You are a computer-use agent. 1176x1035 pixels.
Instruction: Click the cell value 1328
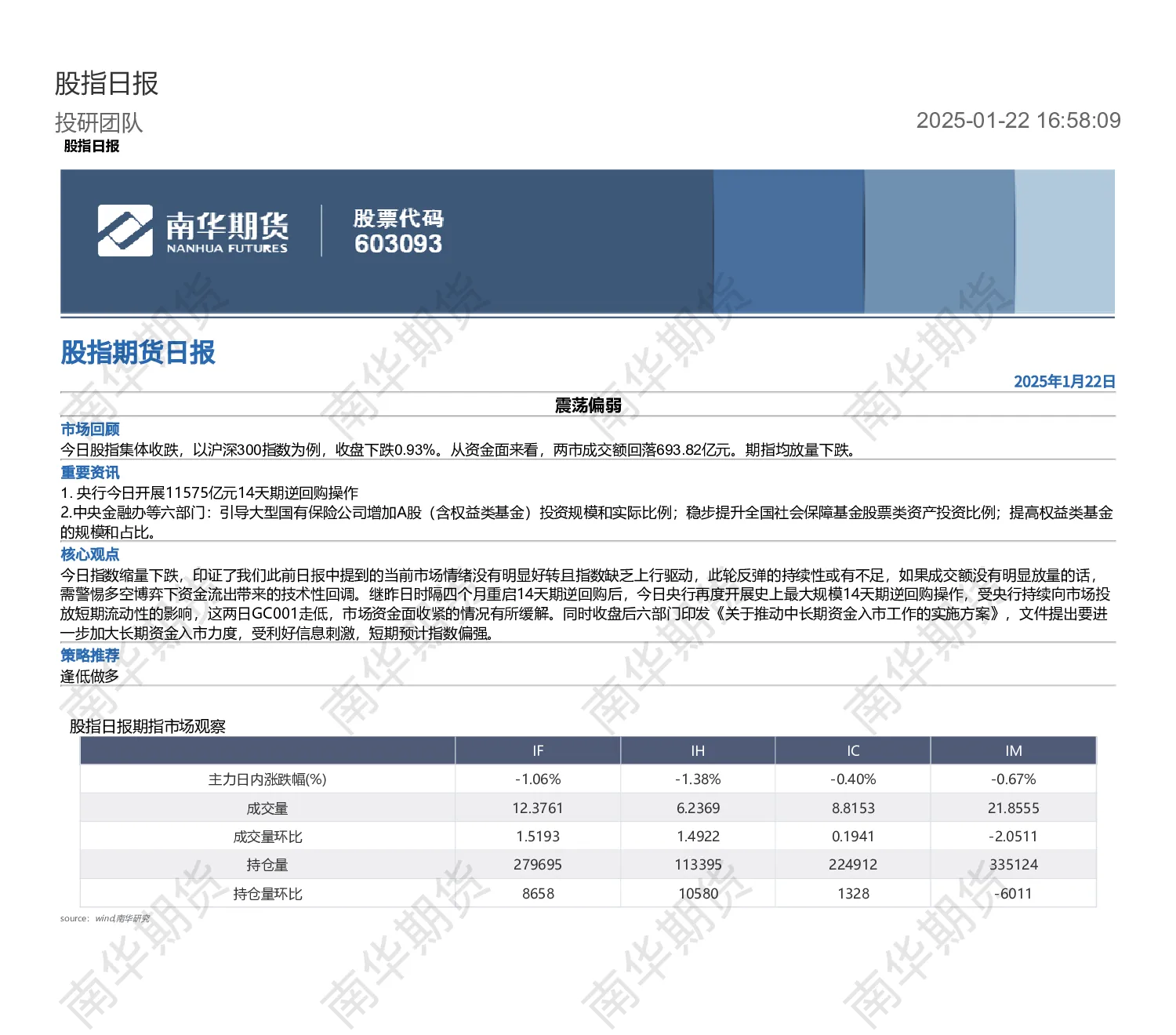point(853,894)
